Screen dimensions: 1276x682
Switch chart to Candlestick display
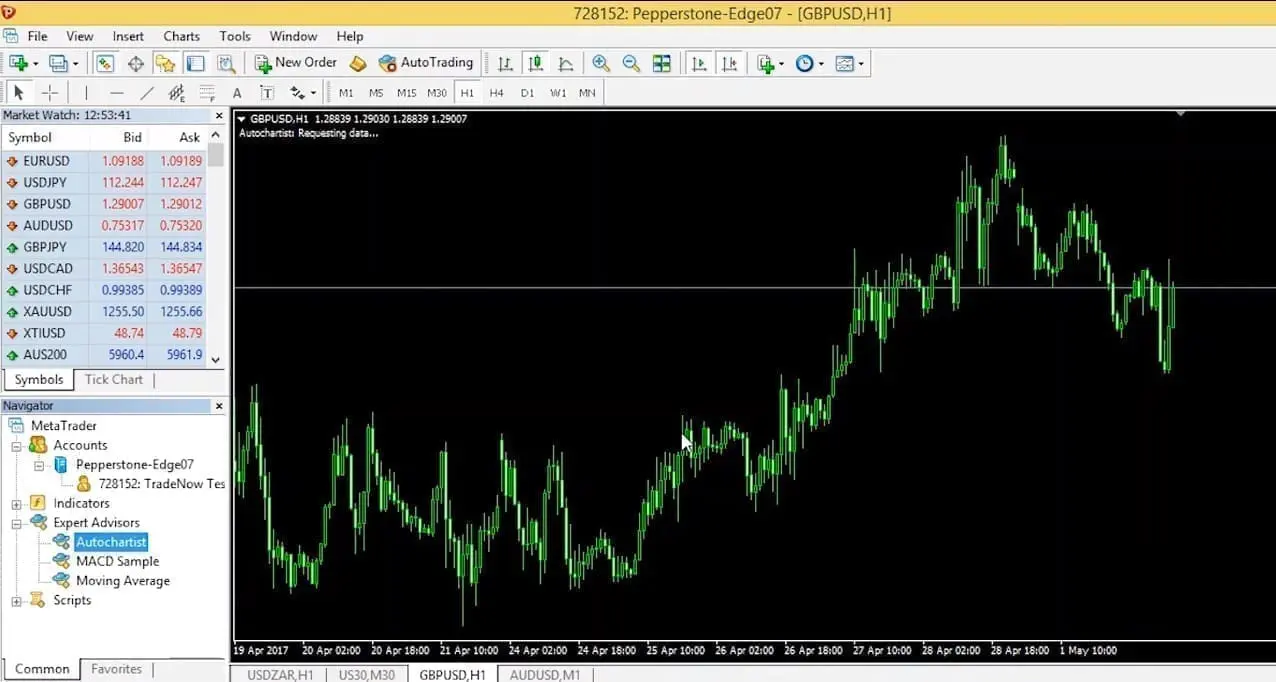click(535, 62)
